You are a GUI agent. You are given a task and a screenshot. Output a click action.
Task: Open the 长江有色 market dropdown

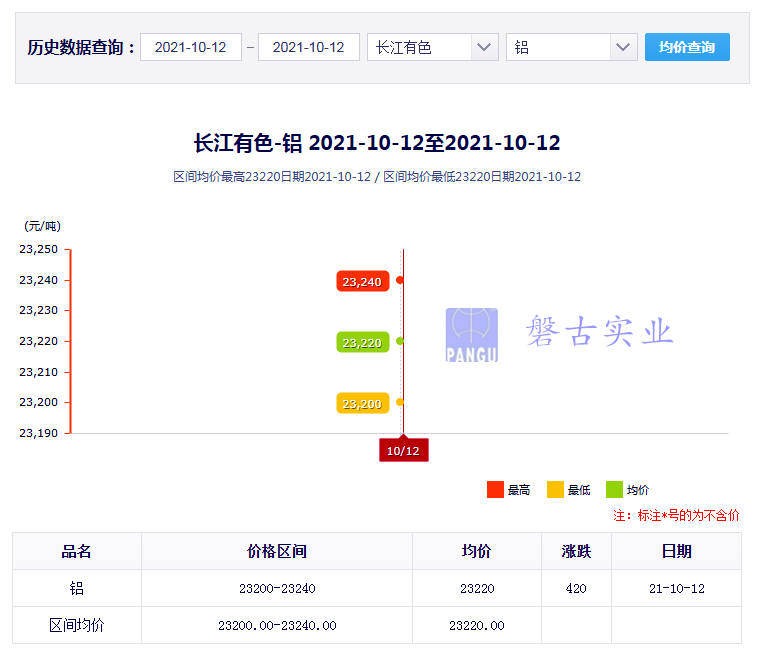[433, 47]
